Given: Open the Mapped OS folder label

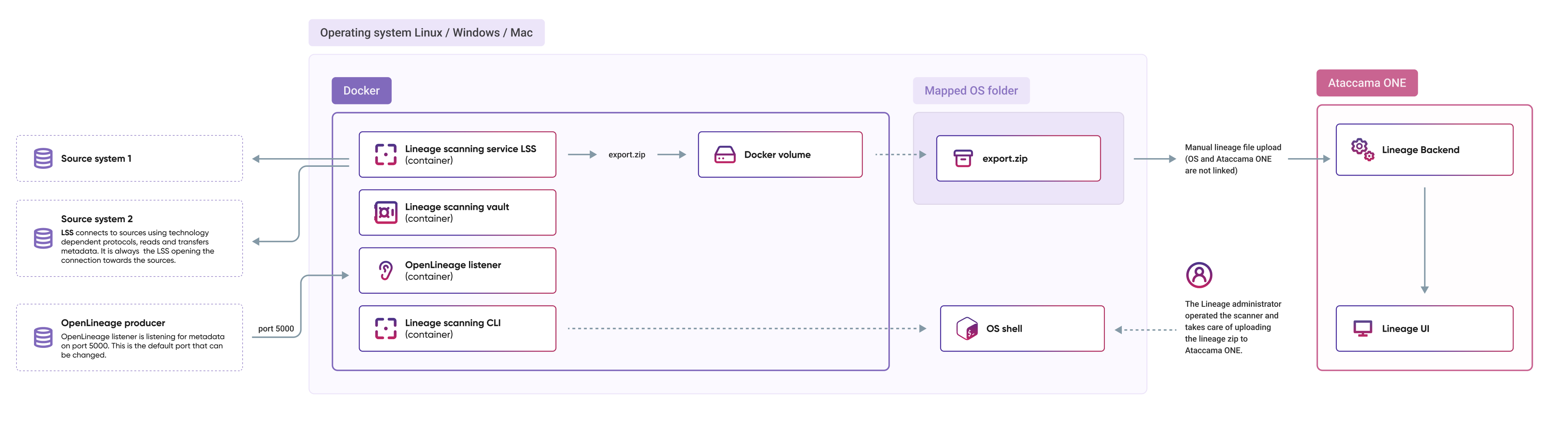Looking at the screenshot, I should (x=970, y=90).
